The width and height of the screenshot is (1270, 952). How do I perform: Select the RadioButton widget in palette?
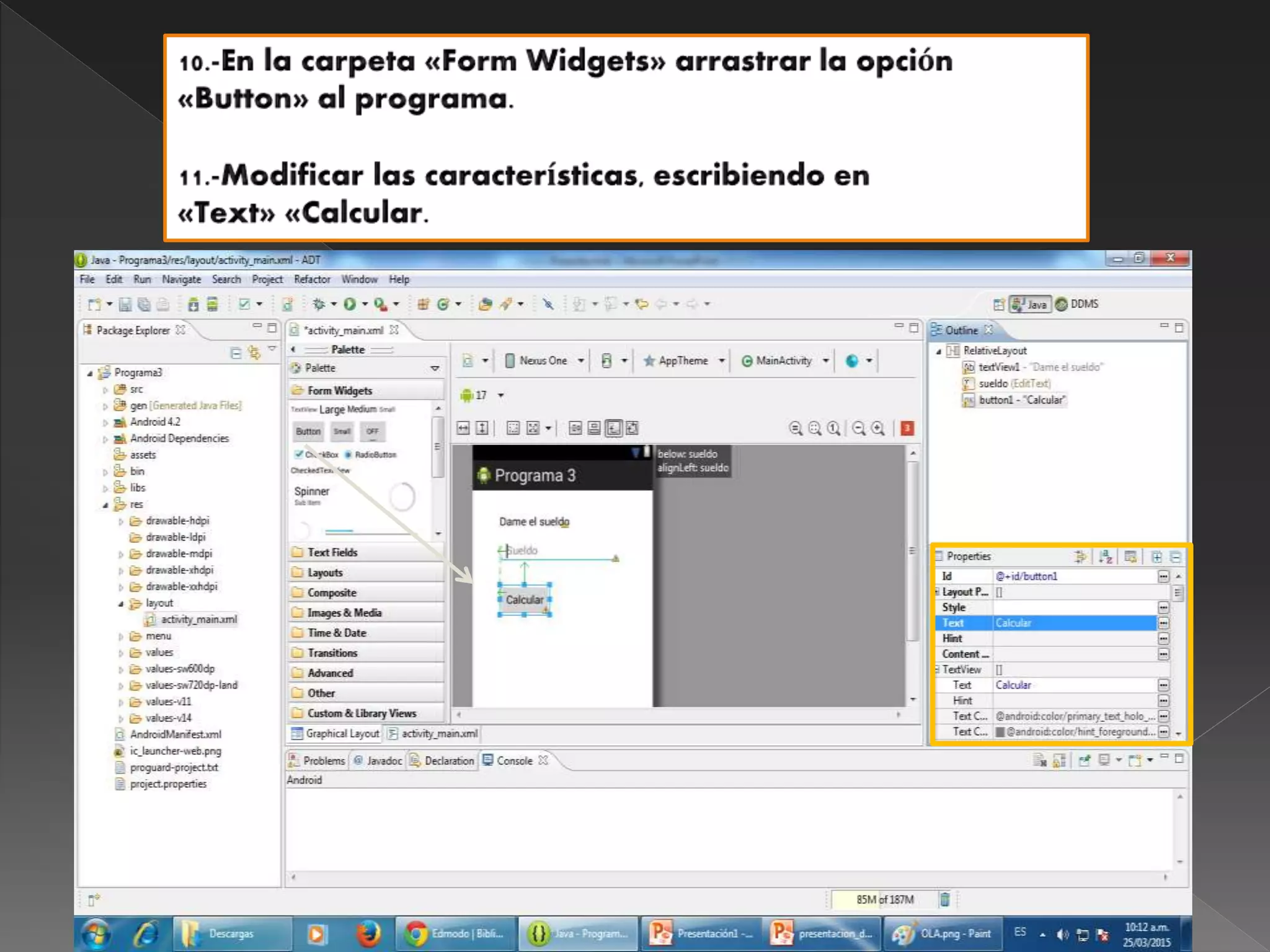tap(371, 454)
